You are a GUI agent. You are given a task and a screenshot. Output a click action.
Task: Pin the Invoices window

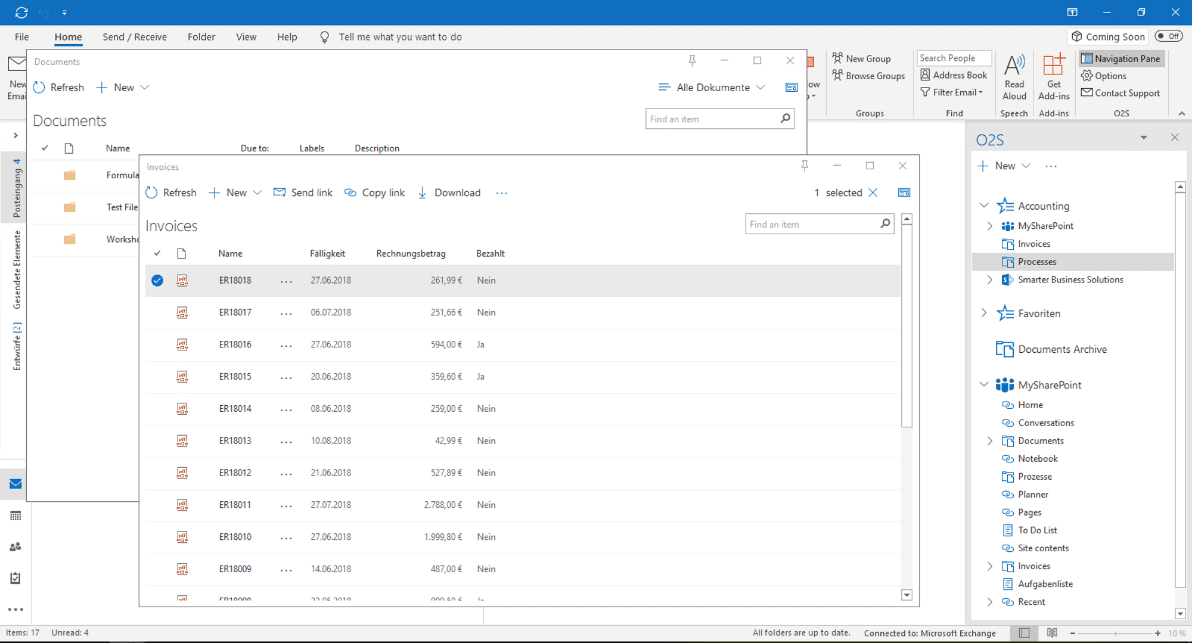tap(804, 166)
